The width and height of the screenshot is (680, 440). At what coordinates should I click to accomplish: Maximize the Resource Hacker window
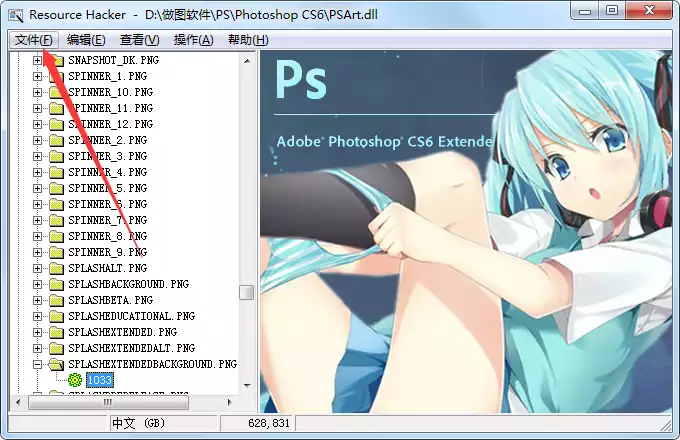pyautogui.click(x=612, y=11)
